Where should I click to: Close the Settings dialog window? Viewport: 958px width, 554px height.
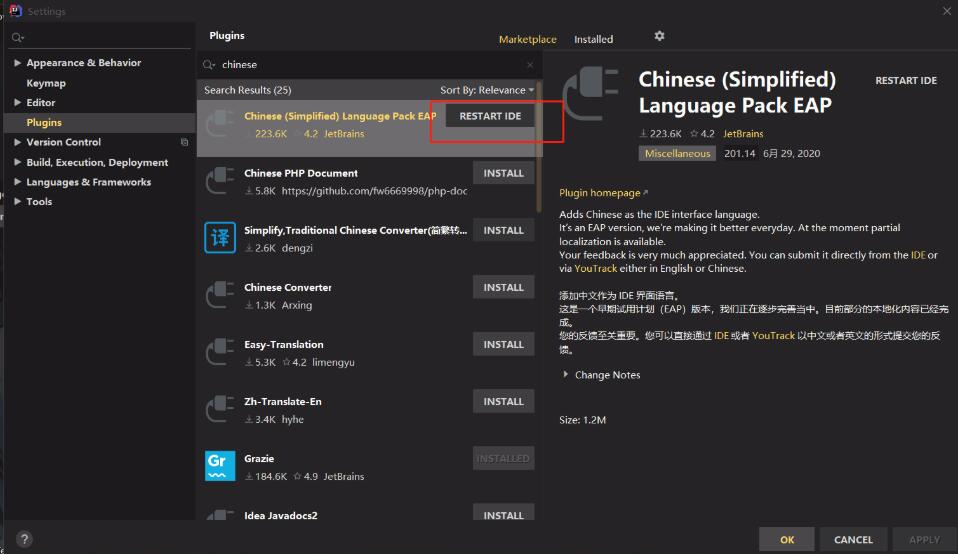pos(946,11)
